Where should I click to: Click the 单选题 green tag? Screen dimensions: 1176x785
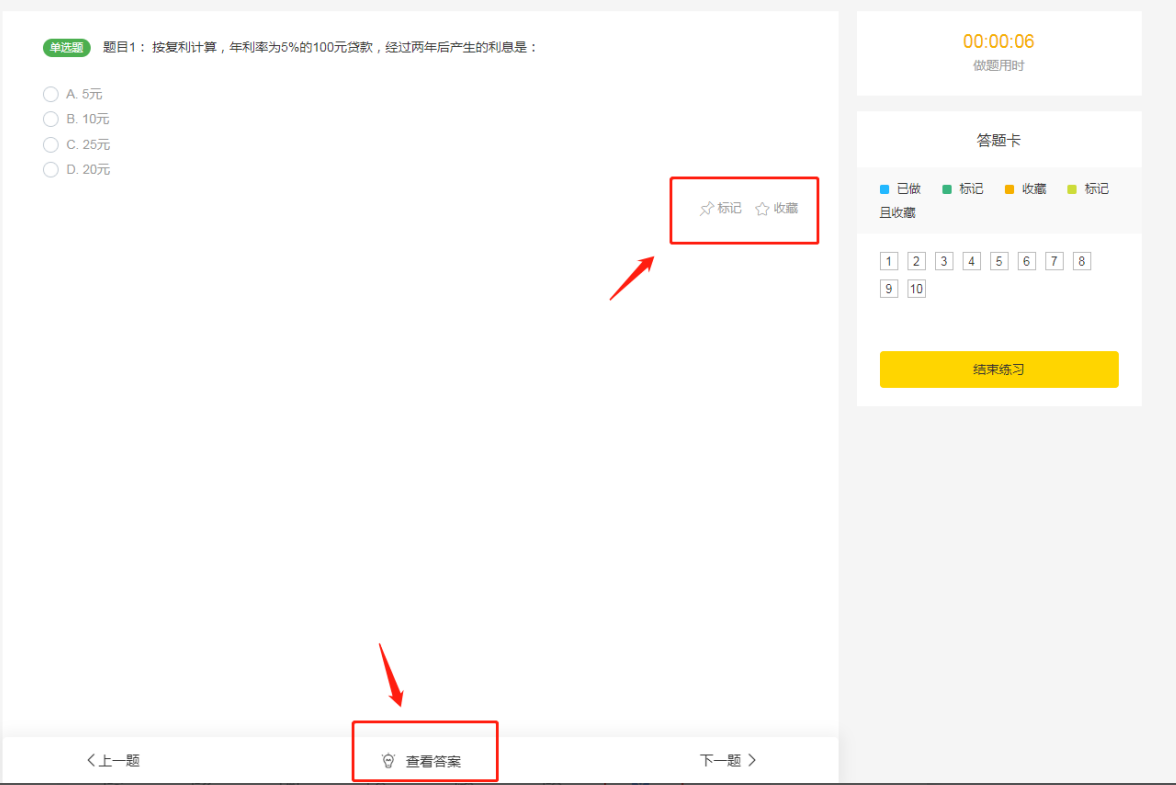[x=67, y=47]
